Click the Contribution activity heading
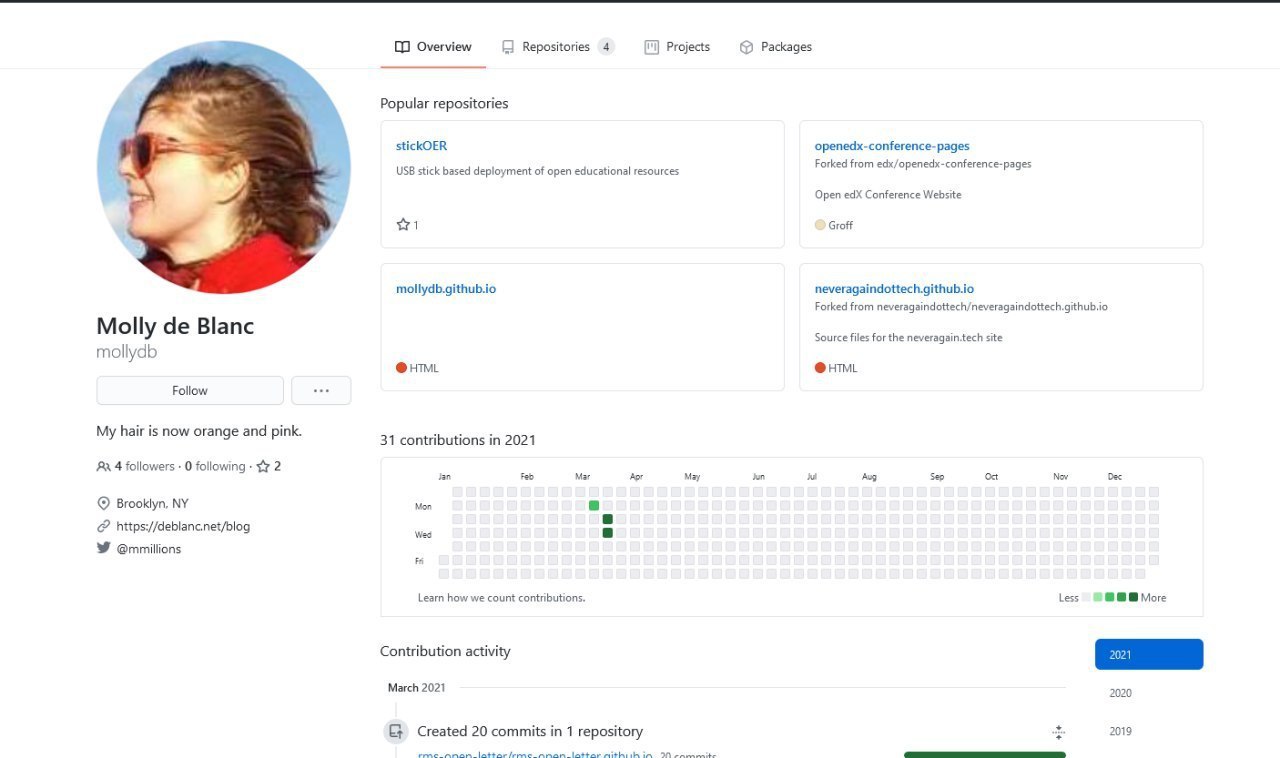Image resolution: width=1280 pixels, height=758 pixels. click(445, 651)
